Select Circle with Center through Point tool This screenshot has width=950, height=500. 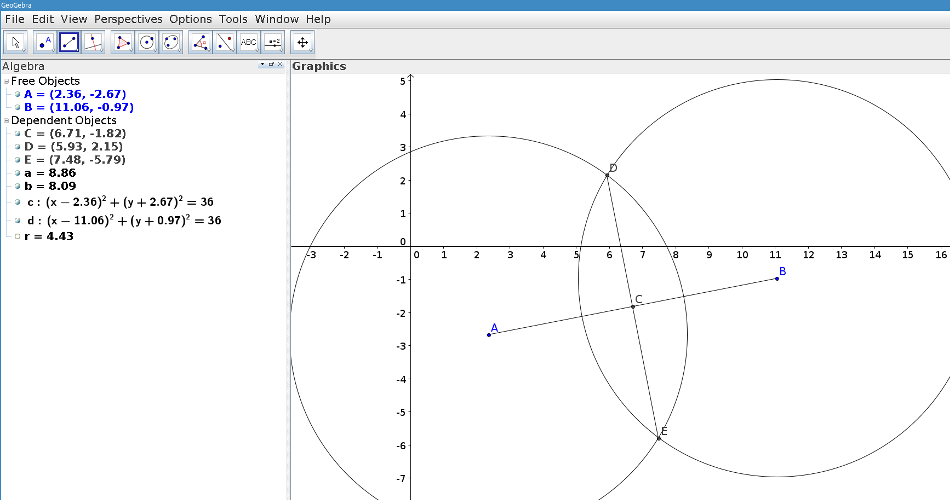coord(147,42)
